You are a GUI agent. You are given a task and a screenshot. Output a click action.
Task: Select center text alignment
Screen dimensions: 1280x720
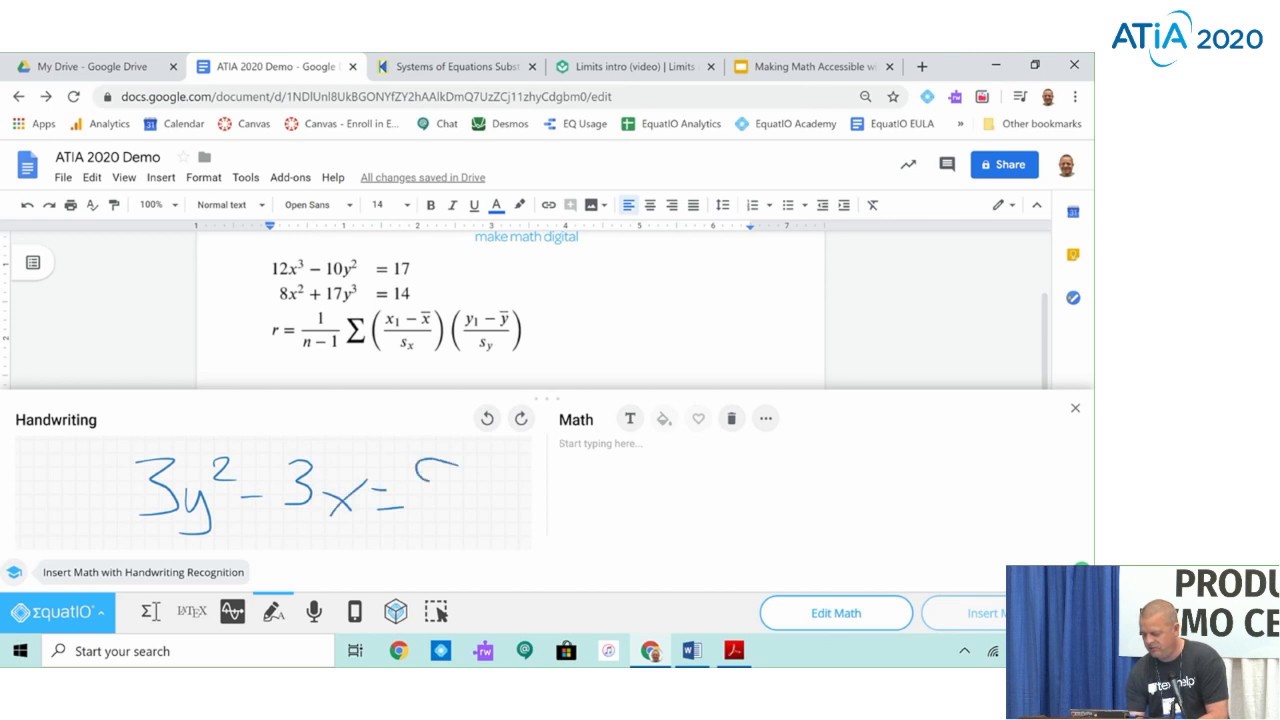coord(650,205)
